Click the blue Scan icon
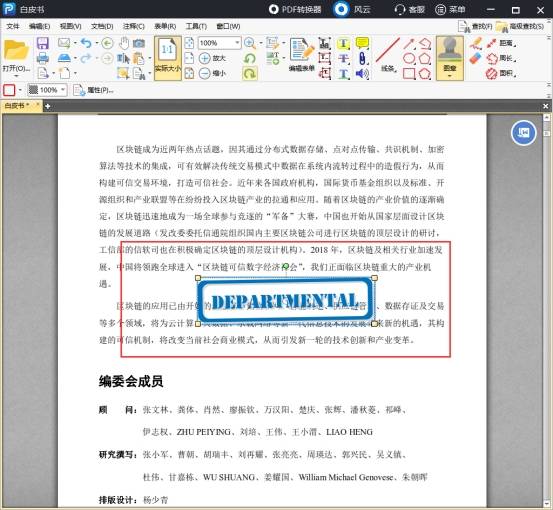 coord(64,58)
